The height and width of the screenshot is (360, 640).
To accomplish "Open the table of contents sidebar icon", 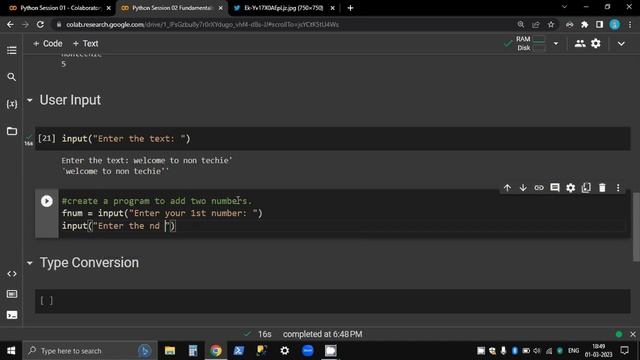I will click(x=11, y=50).
